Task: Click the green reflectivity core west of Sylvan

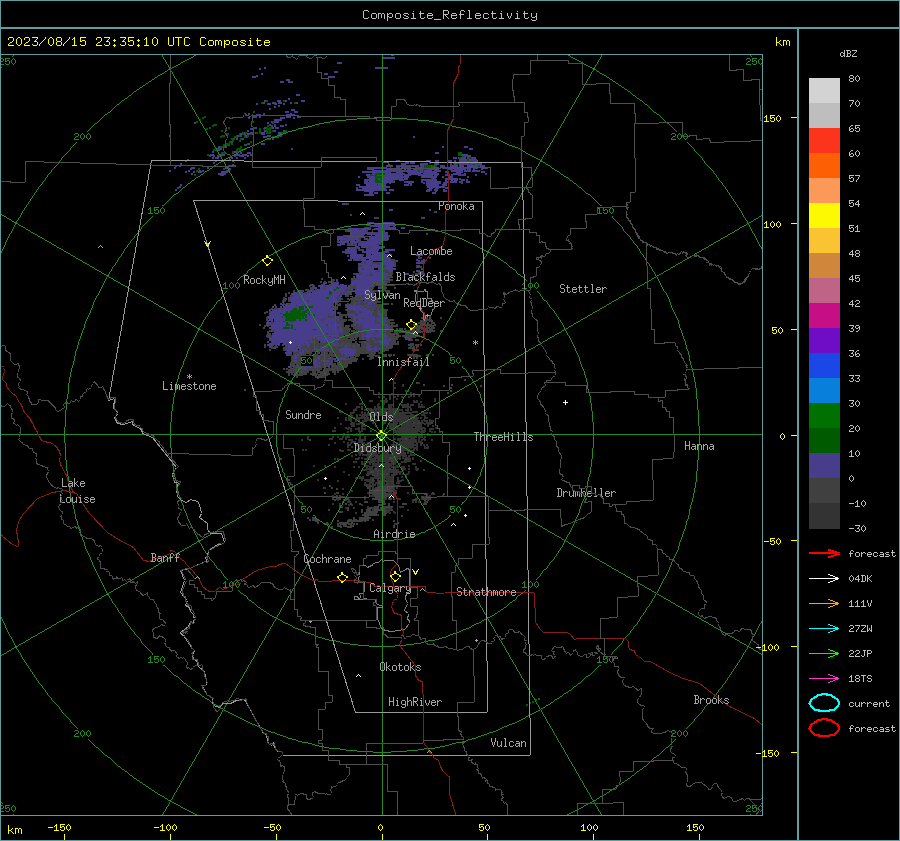Action: point(295,315)
